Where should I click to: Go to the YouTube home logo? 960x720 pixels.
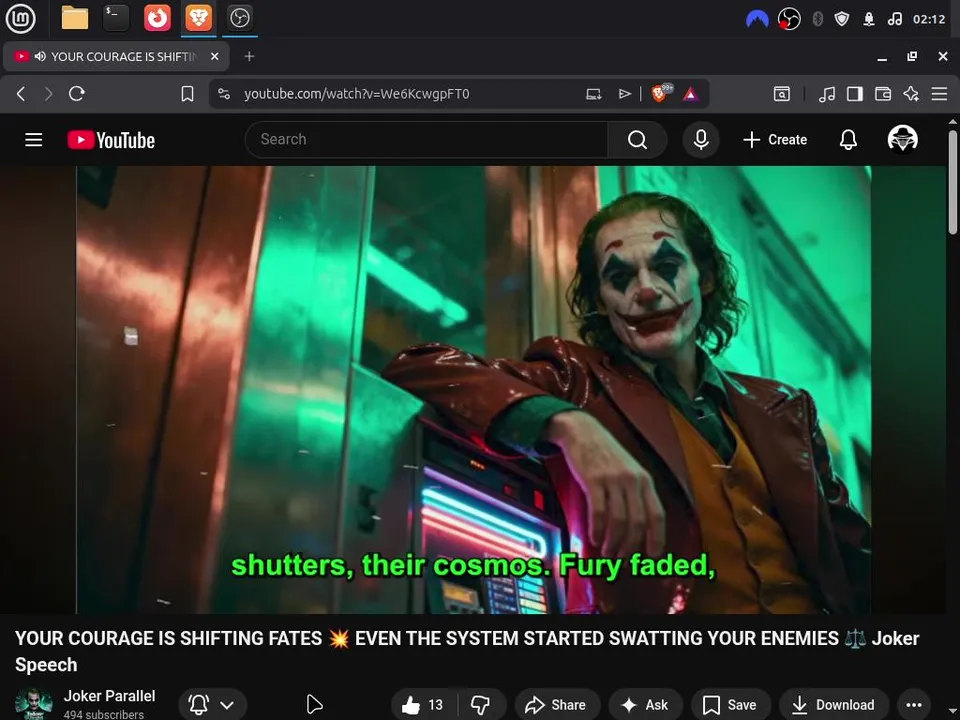[x=111, y=140]
